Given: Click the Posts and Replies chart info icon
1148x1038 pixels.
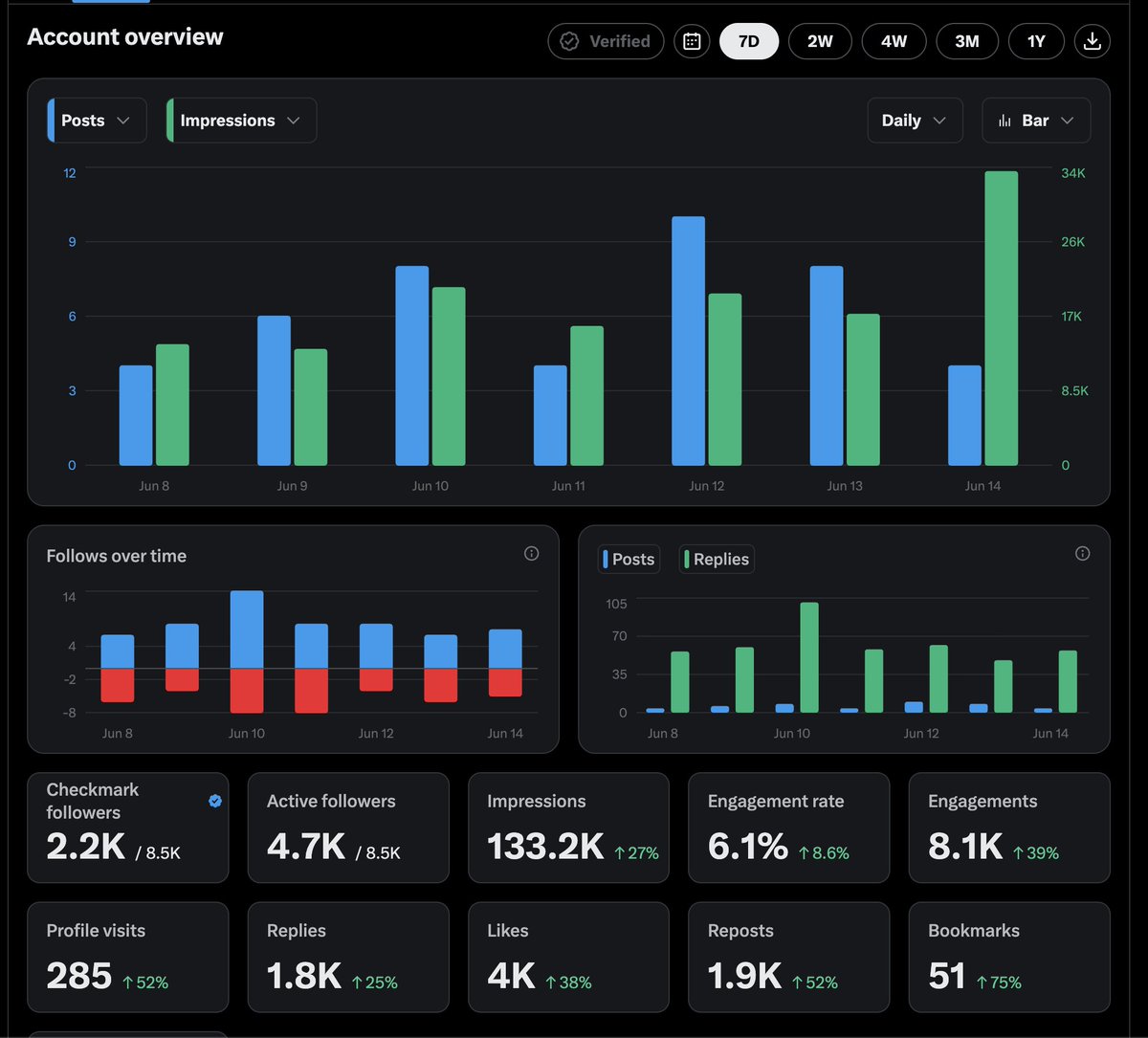Looking at the screenshot, I should pos(1082,554).
